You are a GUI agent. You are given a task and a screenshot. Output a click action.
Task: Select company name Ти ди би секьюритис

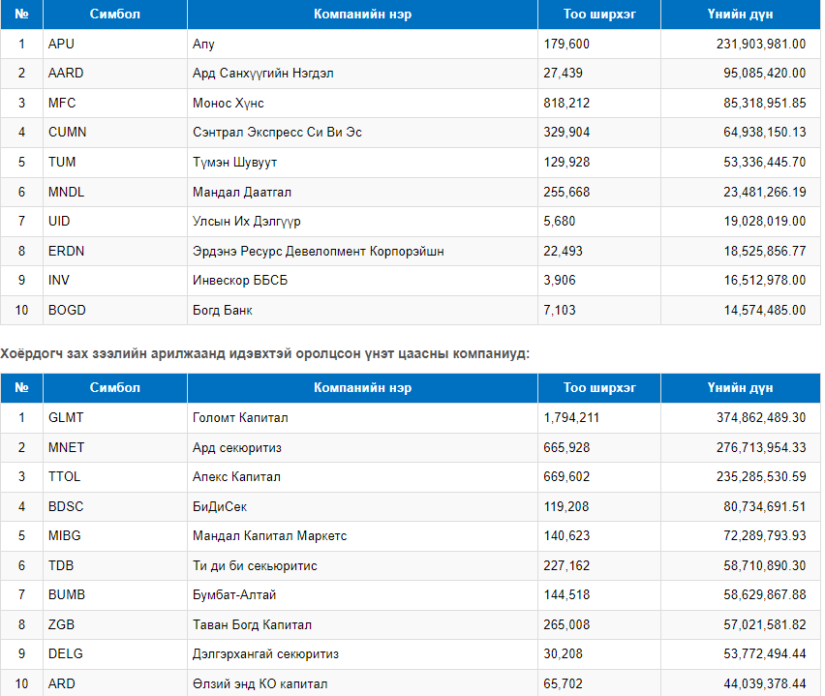point(255,566)
